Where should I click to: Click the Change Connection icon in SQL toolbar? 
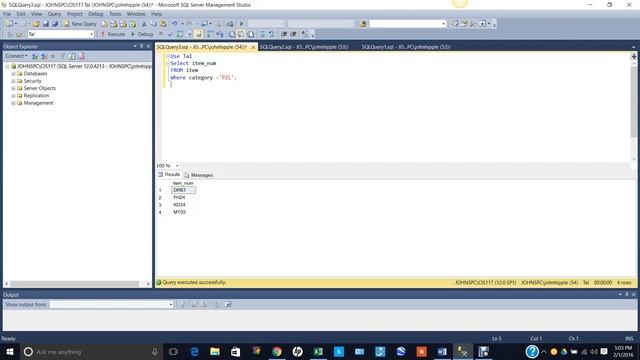click(19, 34)
